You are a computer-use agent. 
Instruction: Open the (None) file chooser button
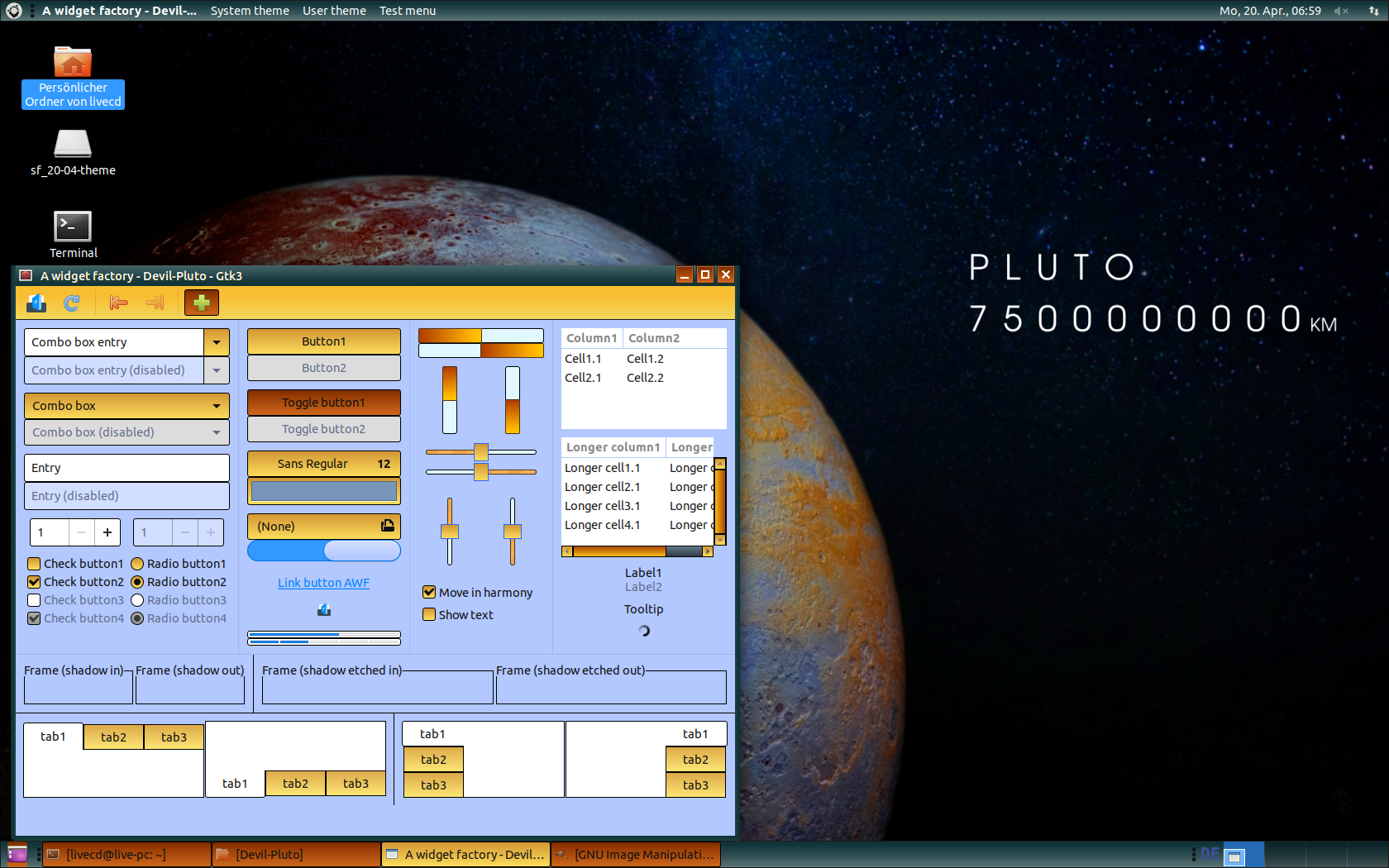tap(324, 527)
